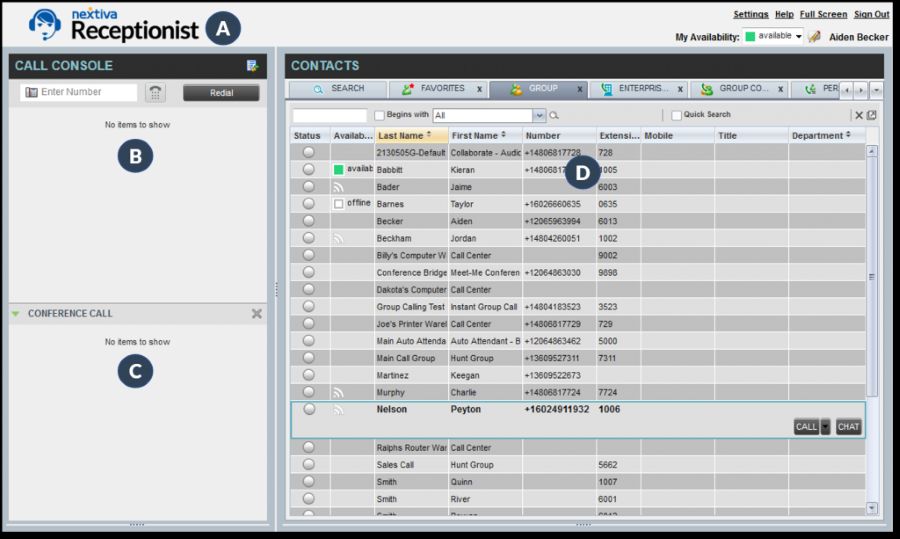
Task: Click the contacts list scroll-down arrow
Action: point(872,508)
